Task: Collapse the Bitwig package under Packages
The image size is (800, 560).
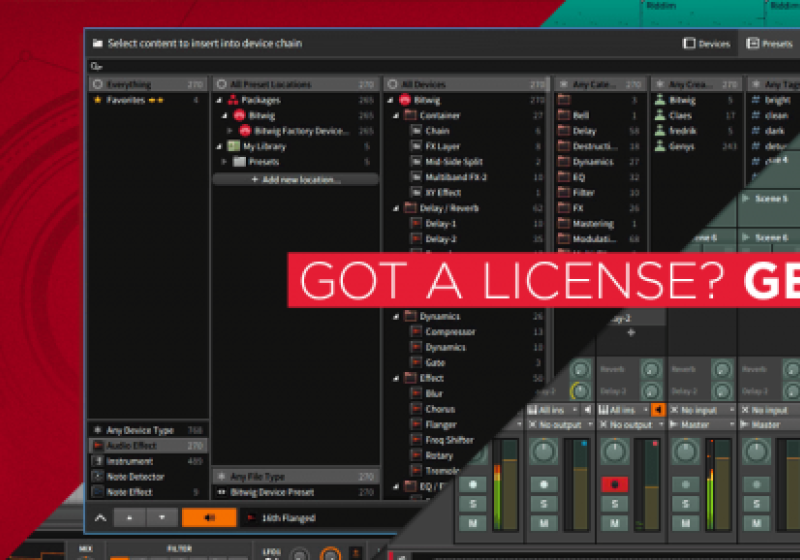Action: tap(224, 116)
